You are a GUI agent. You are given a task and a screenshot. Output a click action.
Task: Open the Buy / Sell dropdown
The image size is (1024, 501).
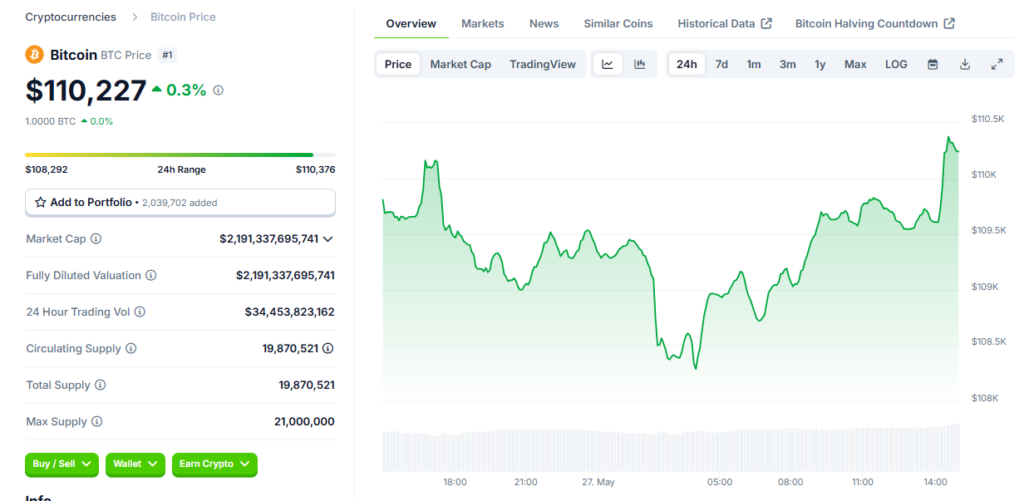coord(62,464)
